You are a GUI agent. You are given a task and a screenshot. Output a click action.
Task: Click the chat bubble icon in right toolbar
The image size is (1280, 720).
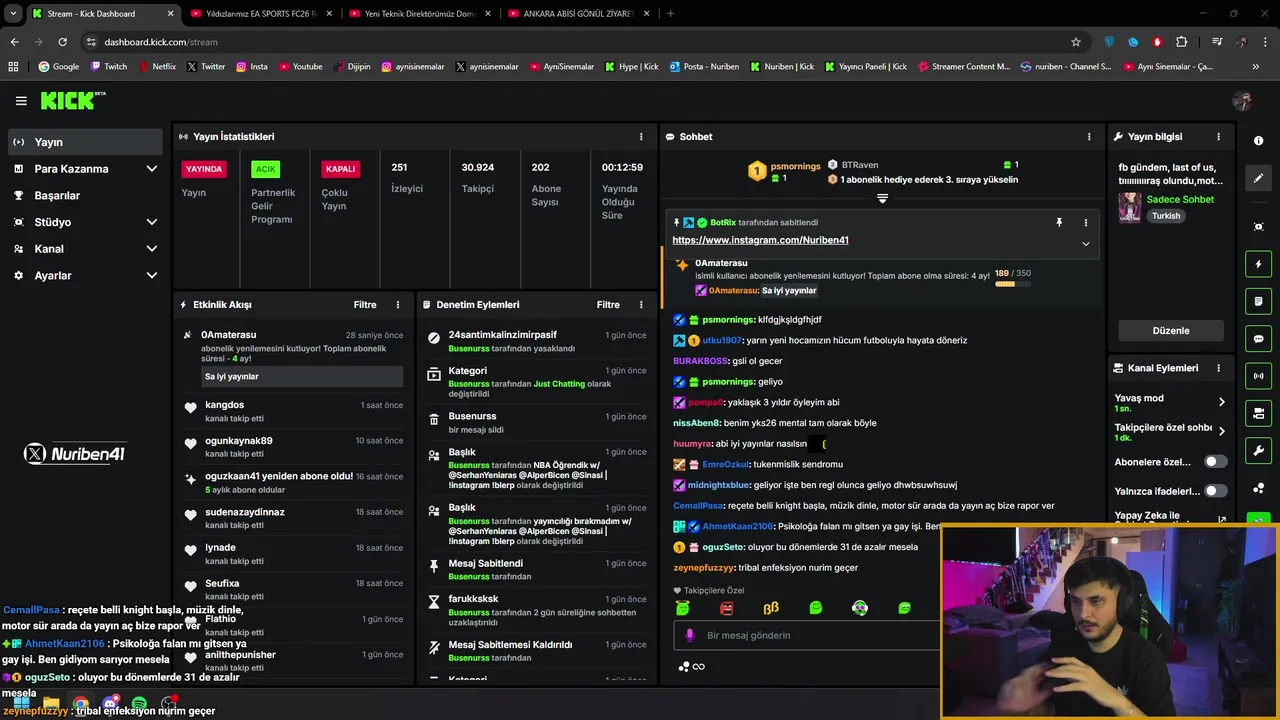[1258, 339]
